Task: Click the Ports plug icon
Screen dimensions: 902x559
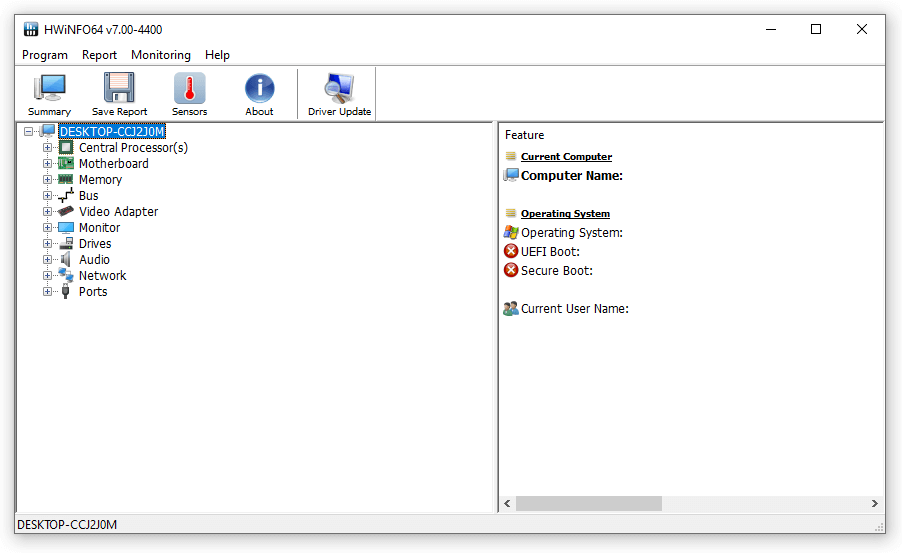Action: pos(66,292)
